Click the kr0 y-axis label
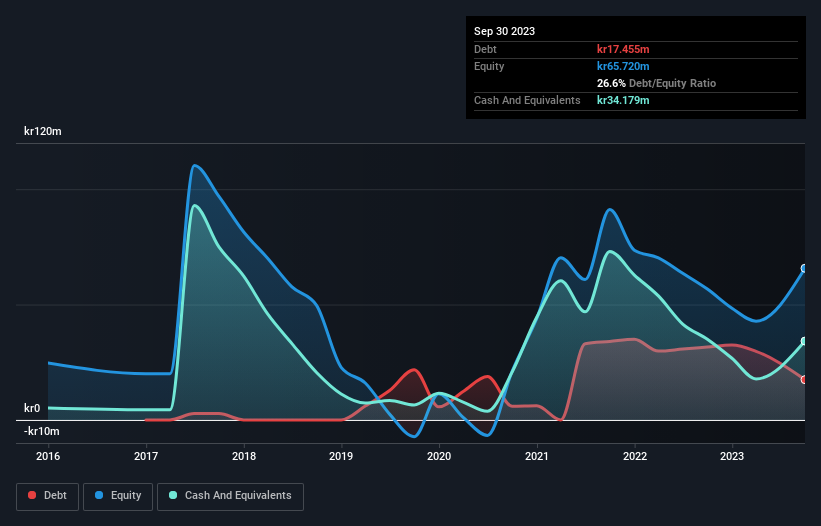Screen dimensions: 821x526 point(31,408)
